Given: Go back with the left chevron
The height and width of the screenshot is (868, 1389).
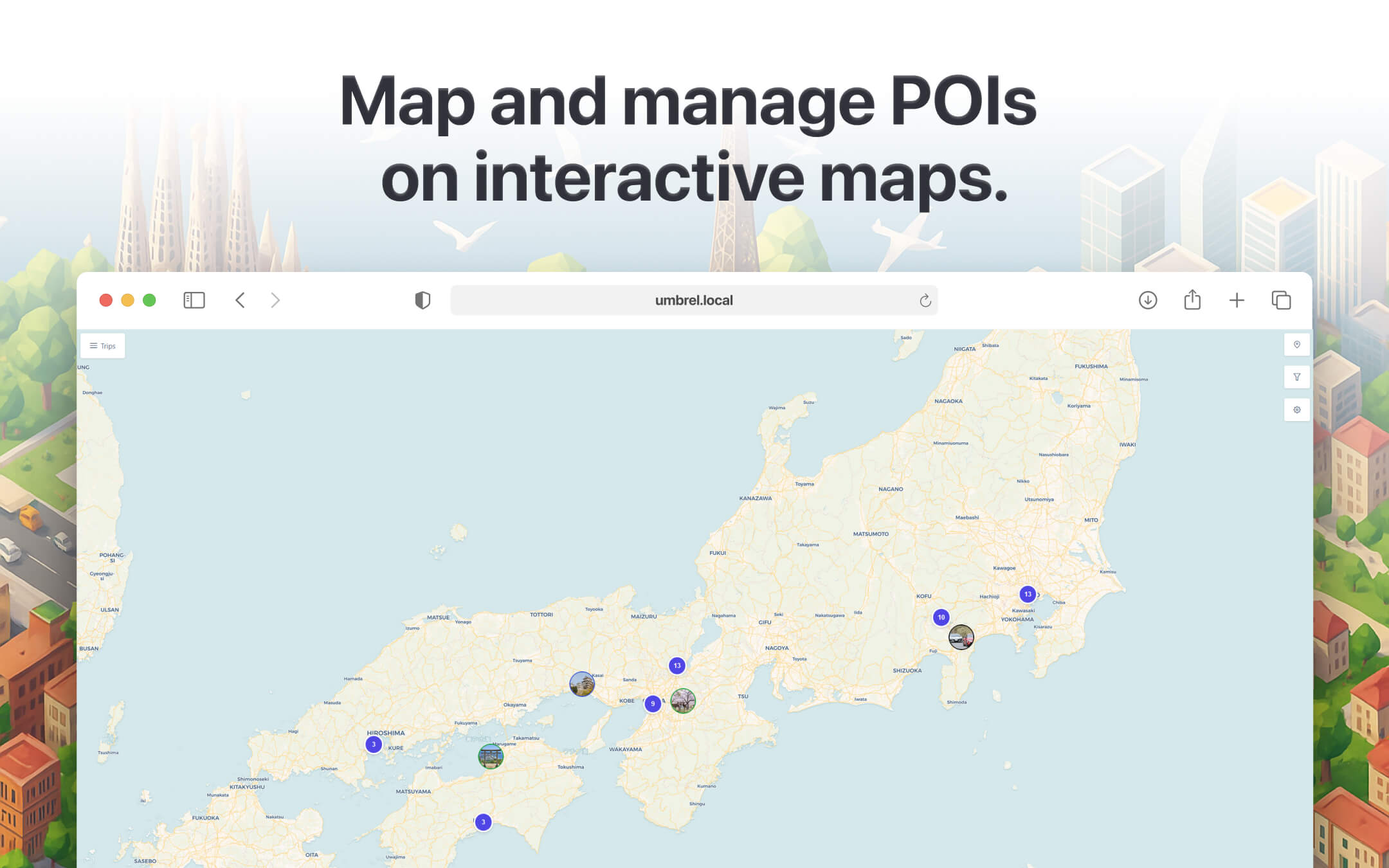Looking at the screenshot, I should pyautogui.click(x=240, y=300).
